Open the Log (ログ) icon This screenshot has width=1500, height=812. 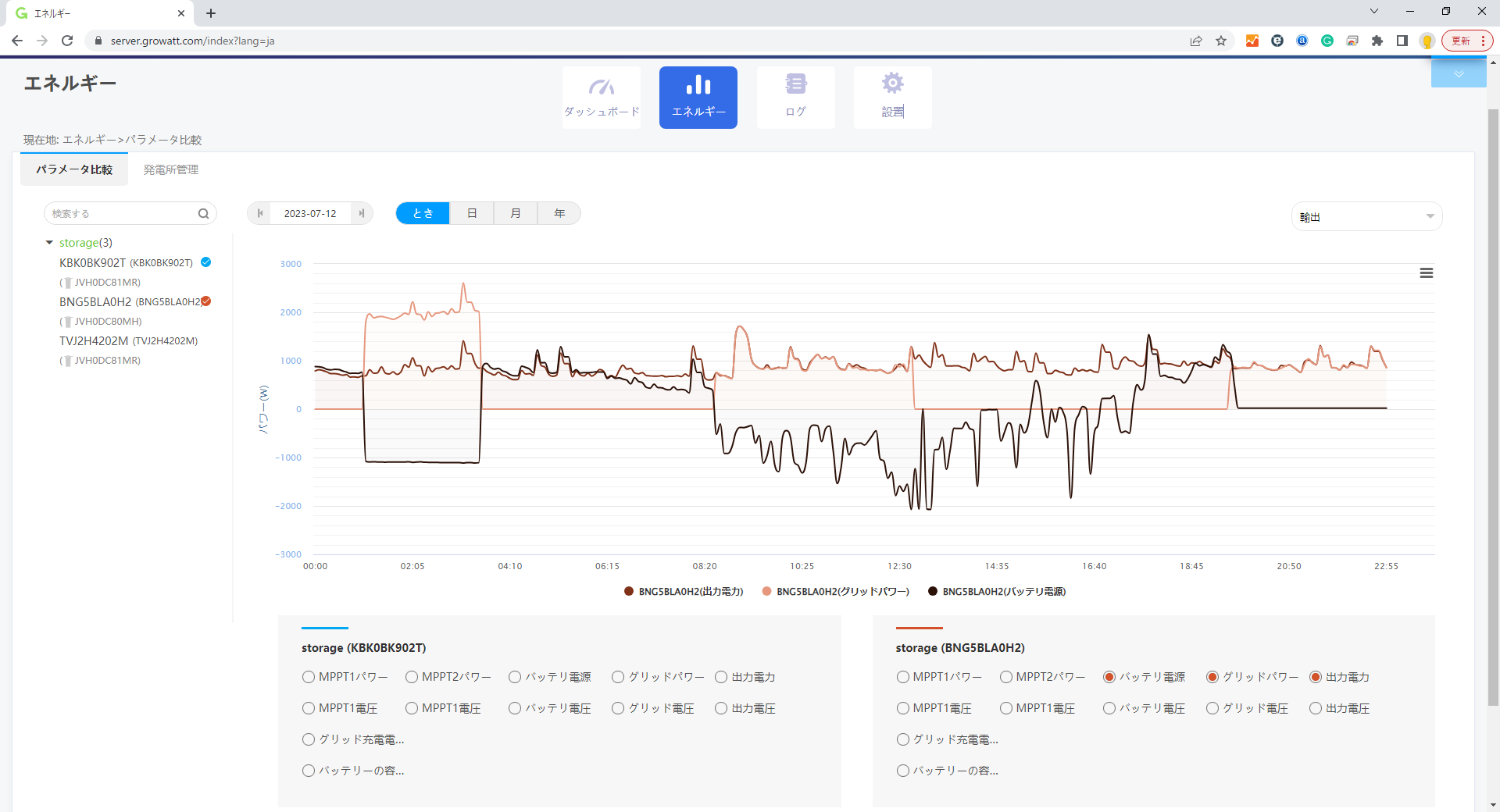795,97
